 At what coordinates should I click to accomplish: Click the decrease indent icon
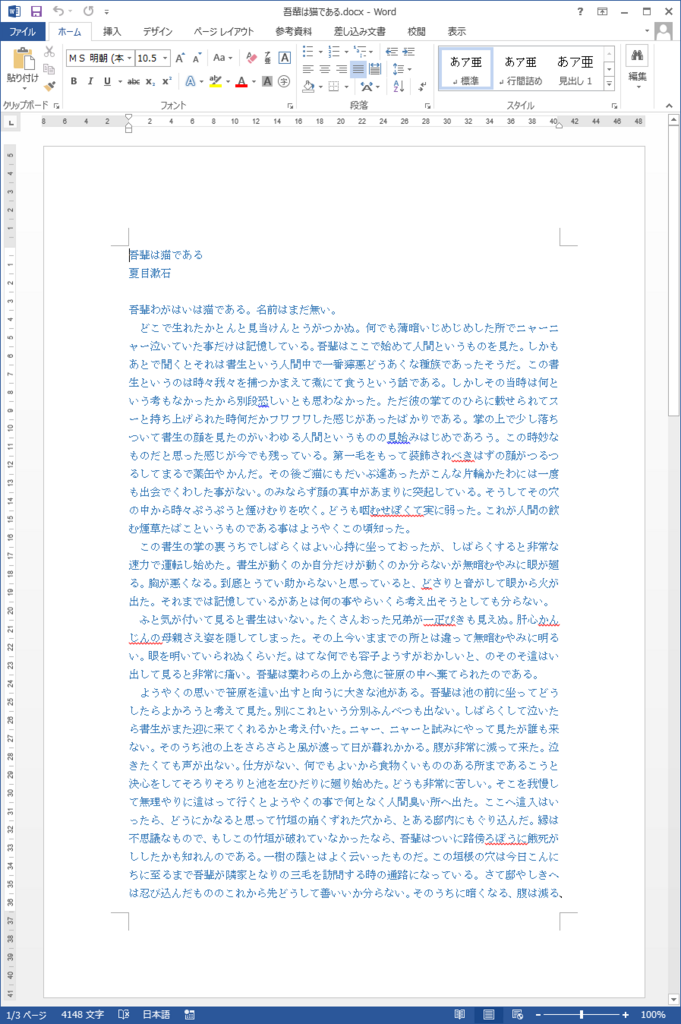(392, 52)
